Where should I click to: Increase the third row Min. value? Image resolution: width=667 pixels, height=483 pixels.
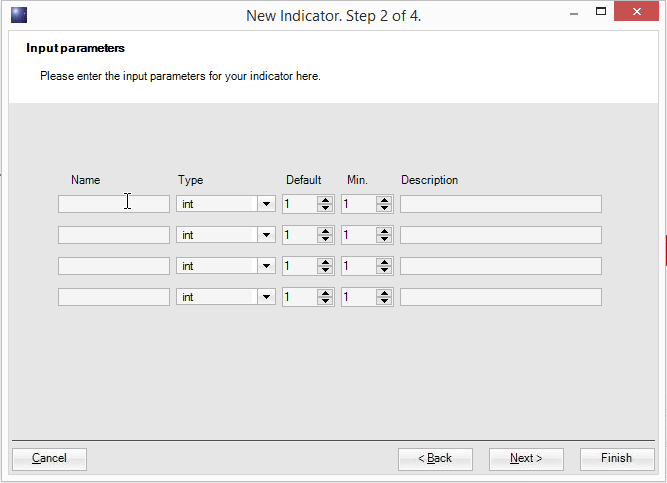385,262
